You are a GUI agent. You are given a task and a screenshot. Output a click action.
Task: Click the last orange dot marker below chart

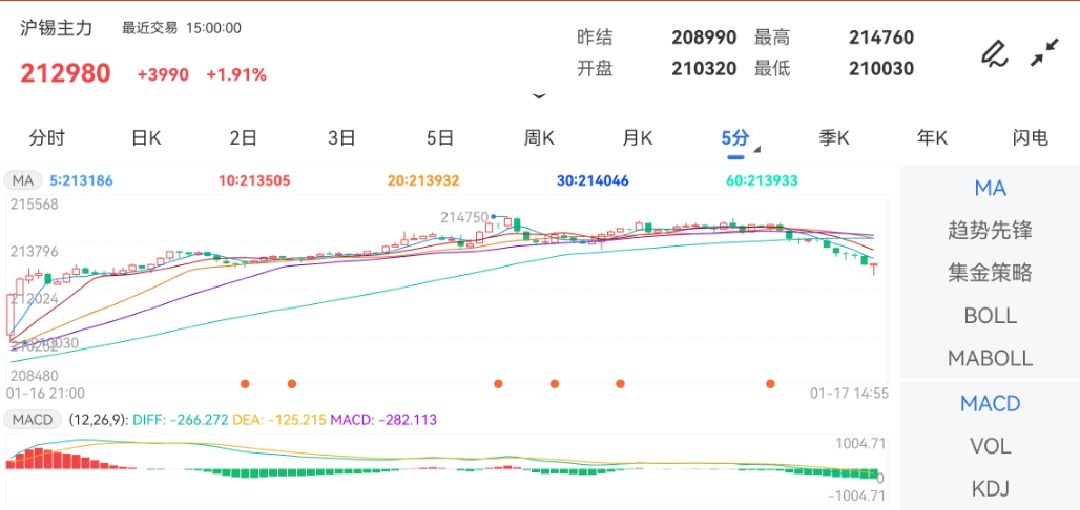pos(770,384)
